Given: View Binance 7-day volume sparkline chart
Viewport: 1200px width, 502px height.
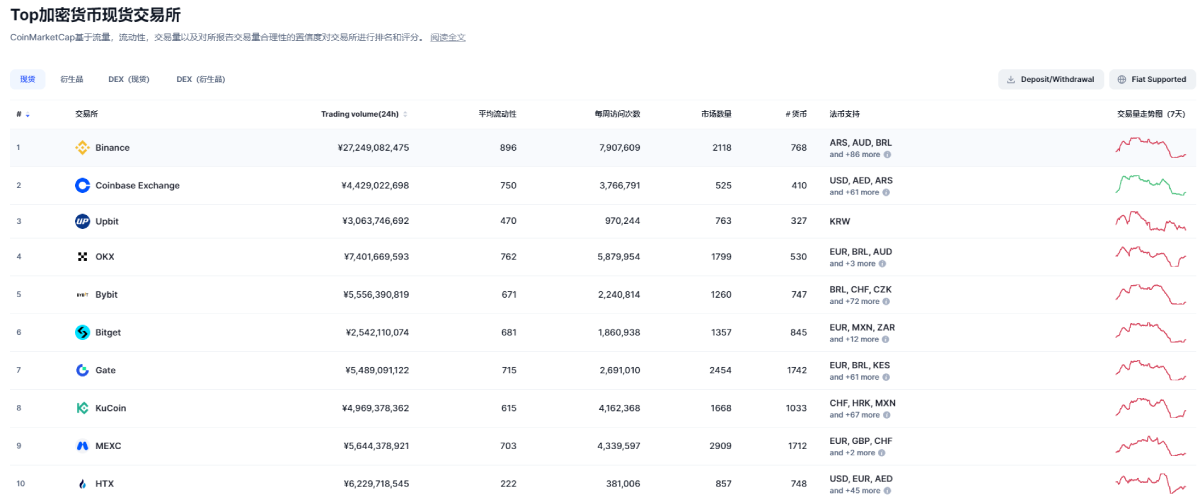Looking at the screenshot, I should (x=1150, y=148).
